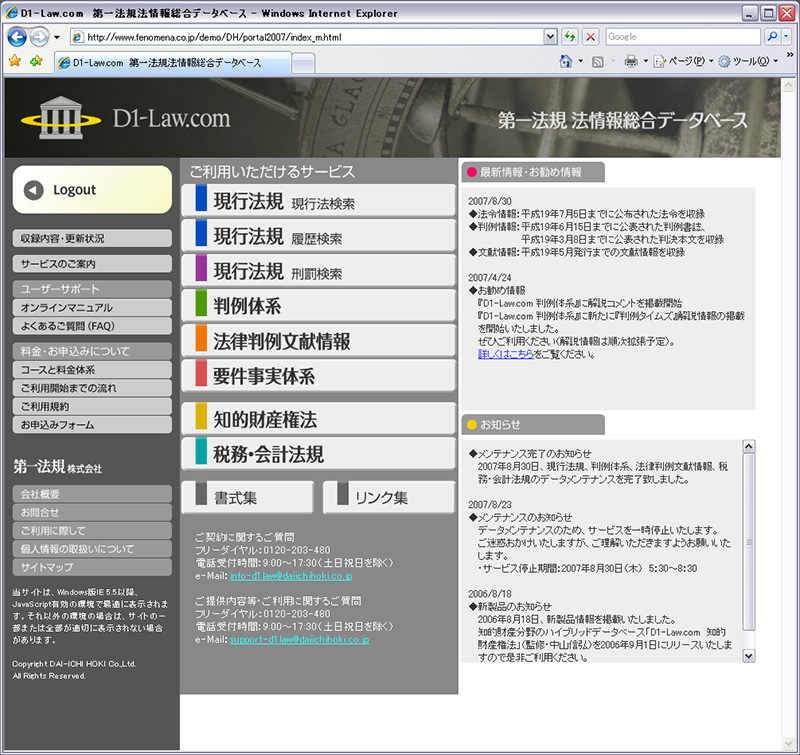Click the Add to Favorites icon
Viewport: 800px width, 755px height.
point(36,62)
